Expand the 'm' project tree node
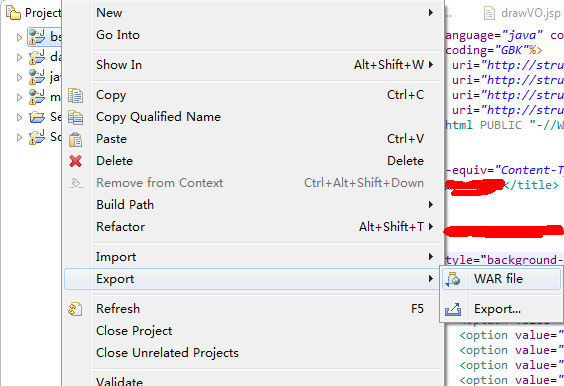564x386 pixels. (x=19, y=97)
